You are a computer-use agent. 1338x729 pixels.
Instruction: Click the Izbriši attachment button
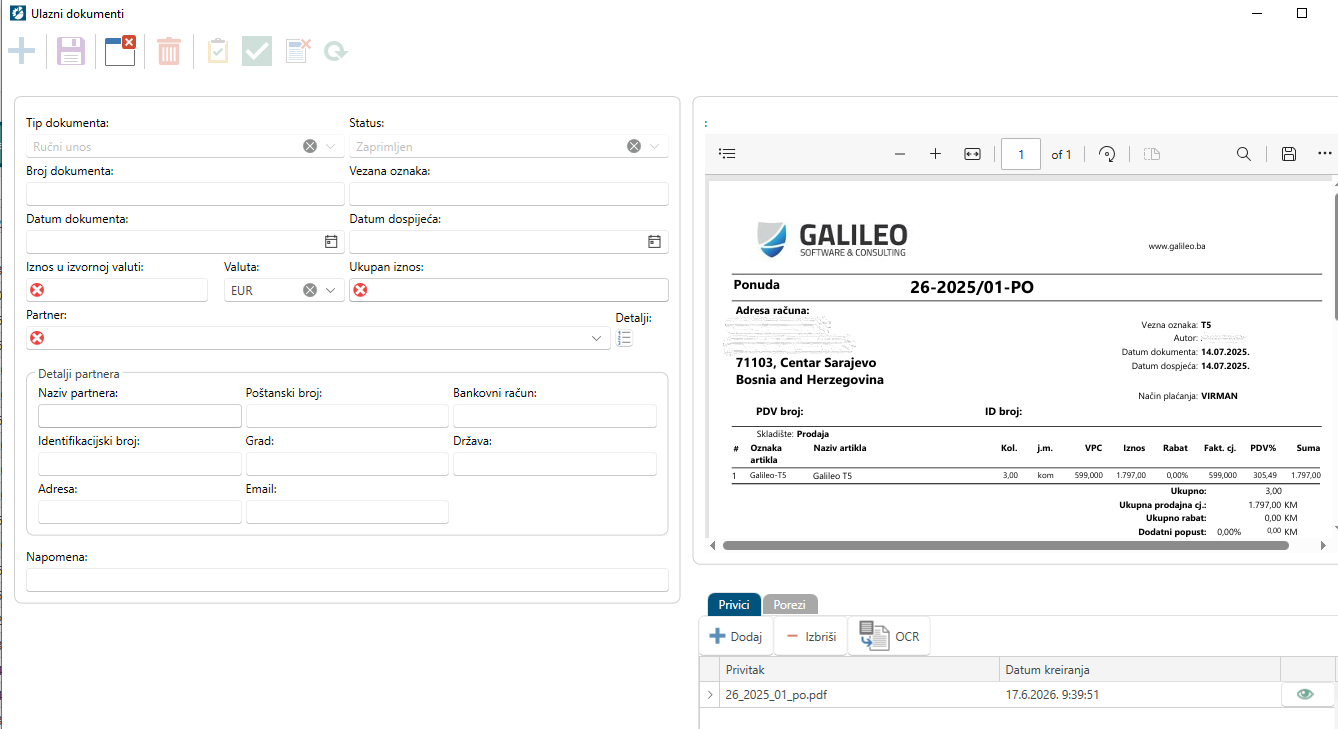(810, 636)
